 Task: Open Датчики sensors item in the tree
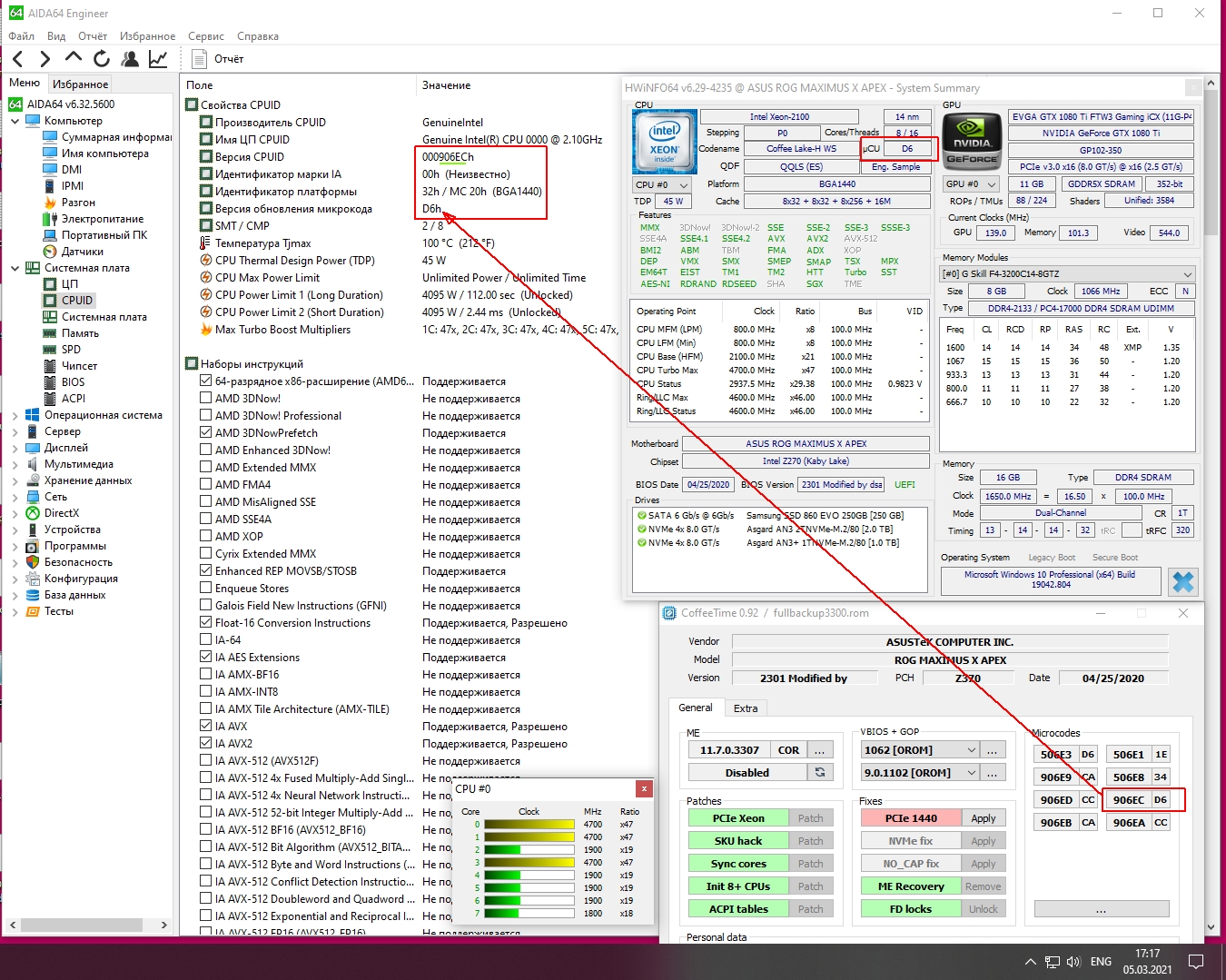(50, 252)
